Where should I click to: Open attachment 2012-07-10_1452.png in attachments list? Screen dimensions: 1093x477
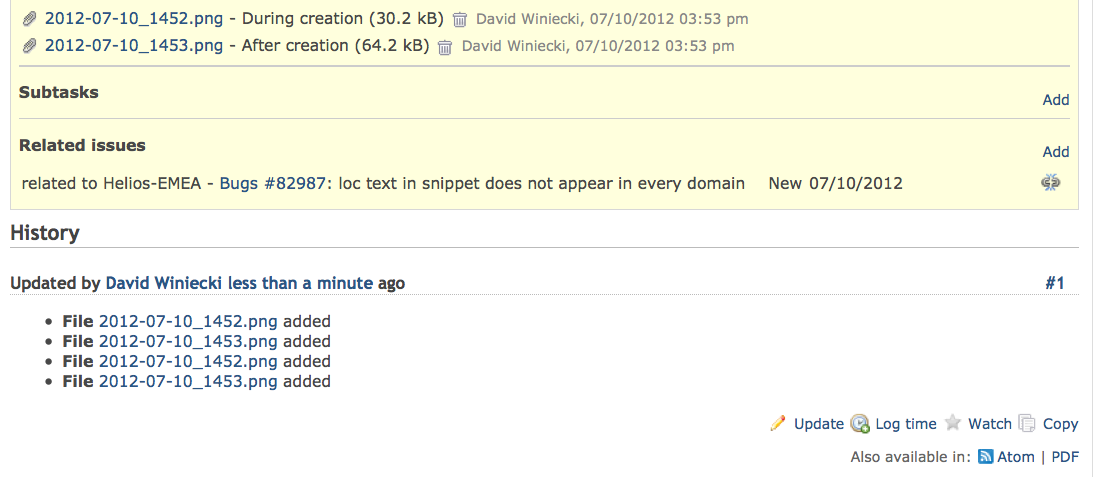coord(134,19)
